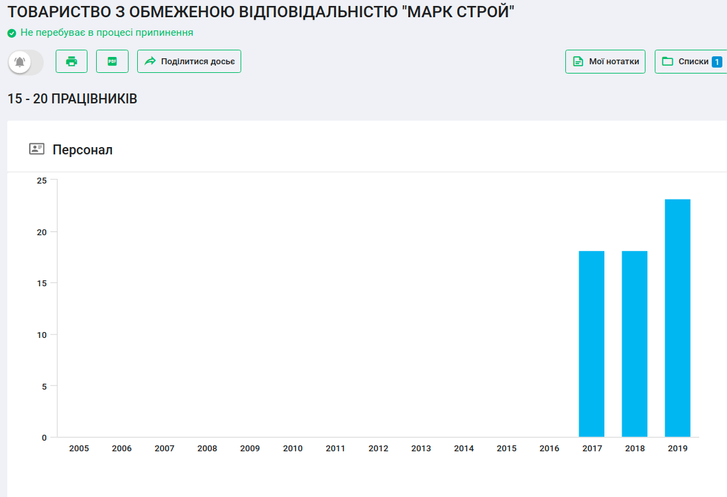Click the 25 value on y-axis
This screenshot has width=727, height=497.
click(42, 181)
